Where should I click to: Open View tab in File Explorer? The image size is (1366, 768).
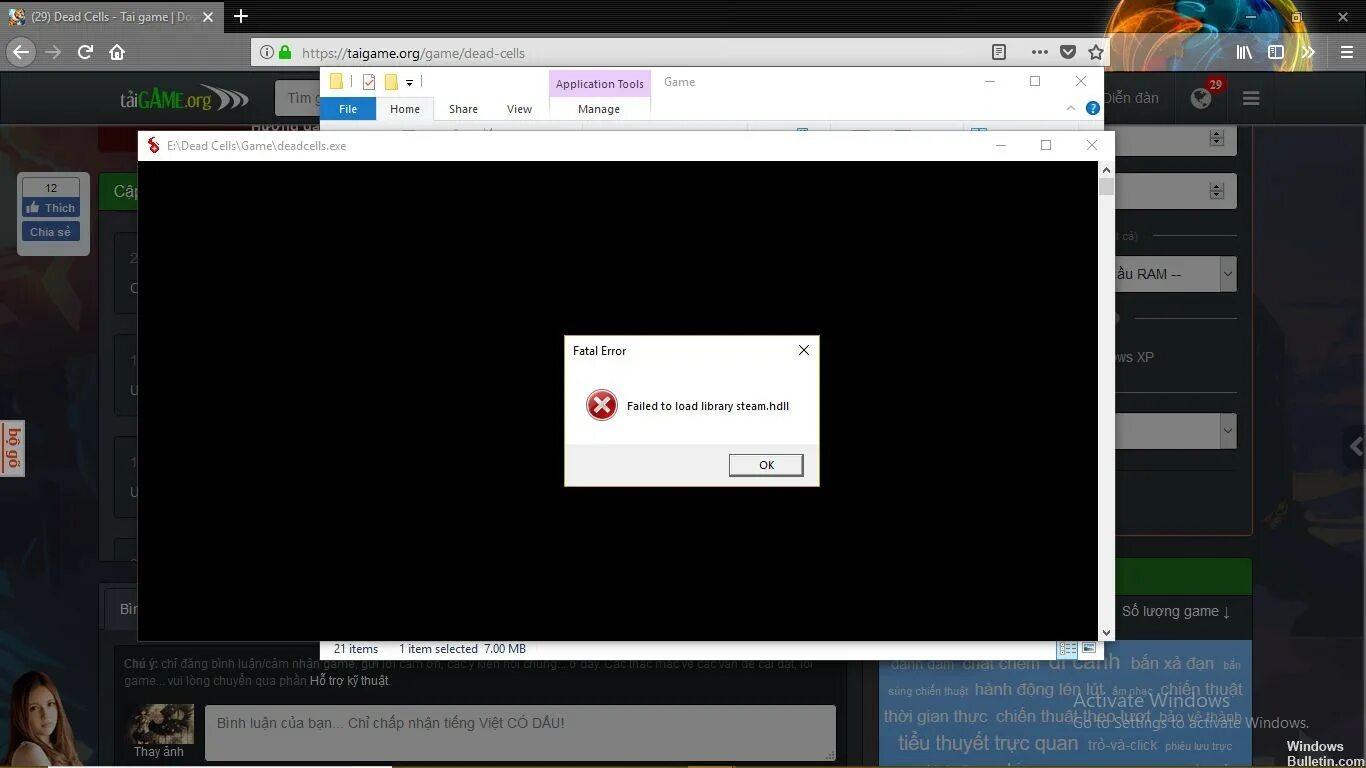(x=519, y=109)
